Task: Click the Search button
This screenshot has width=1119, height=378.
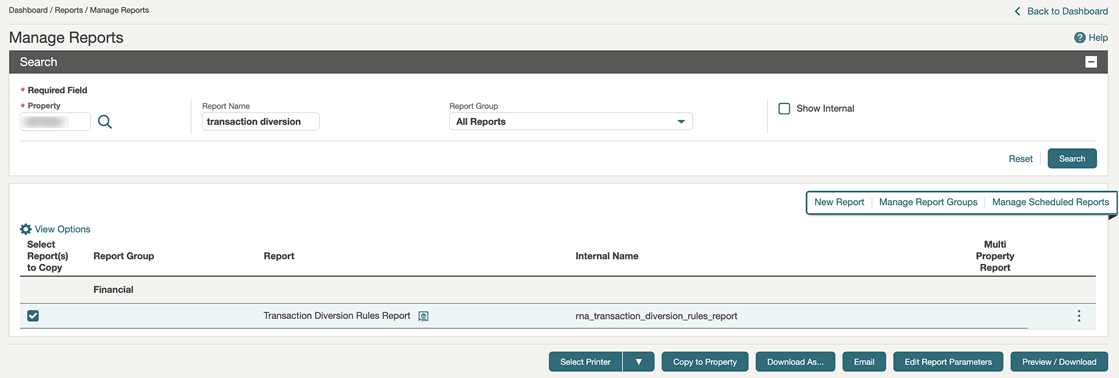Action: click(1072, 158)
